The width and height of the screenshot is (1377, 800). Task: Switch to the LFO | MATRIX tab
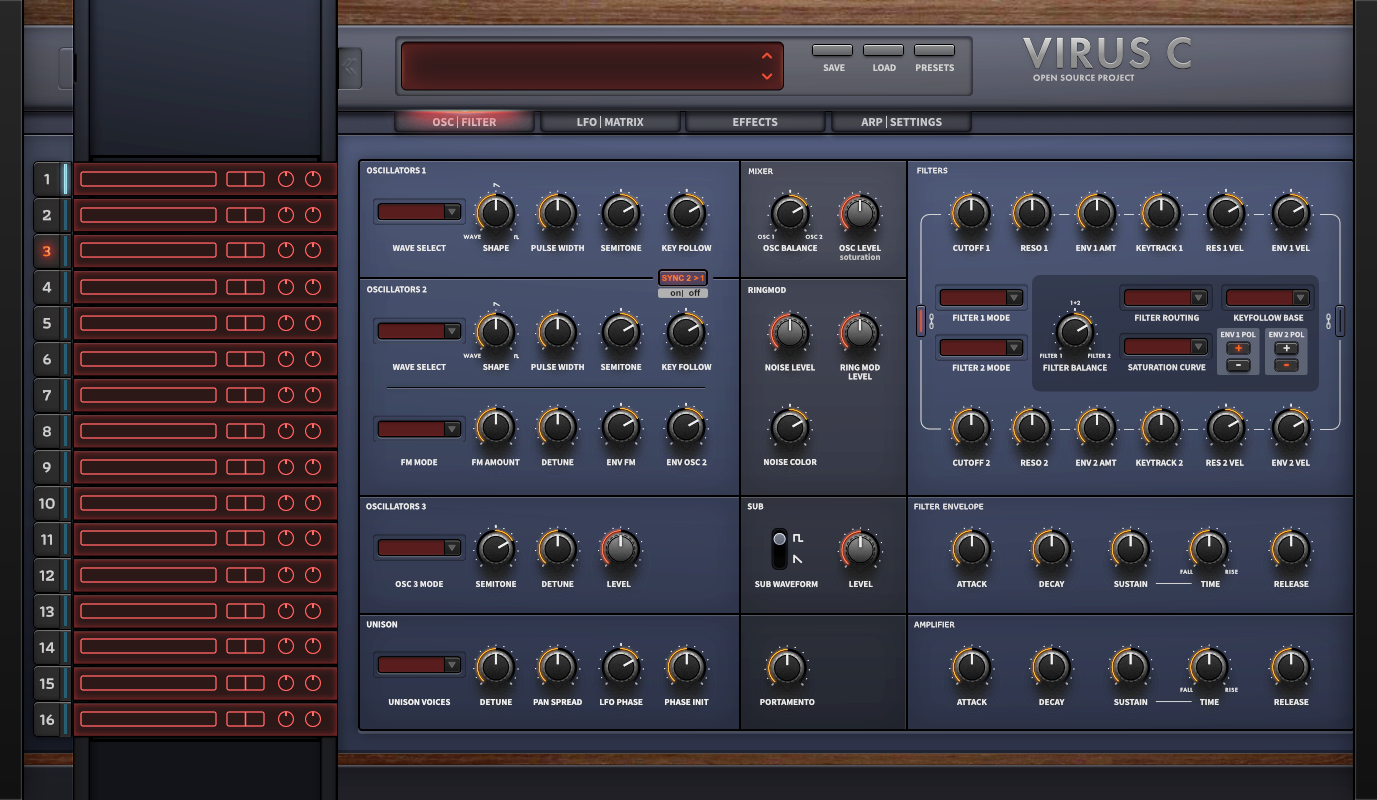[610, 122]
